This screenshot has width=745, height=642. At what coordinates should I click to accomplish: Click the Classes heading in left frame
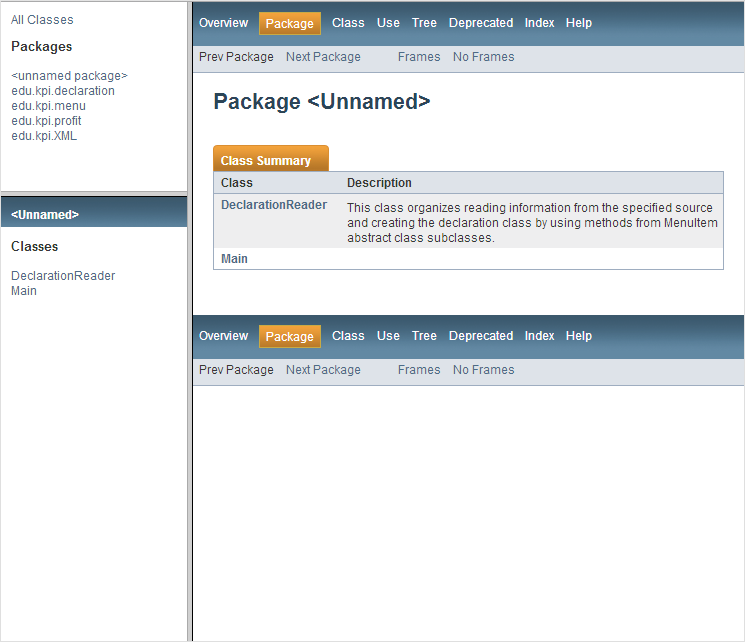(35, 247)
